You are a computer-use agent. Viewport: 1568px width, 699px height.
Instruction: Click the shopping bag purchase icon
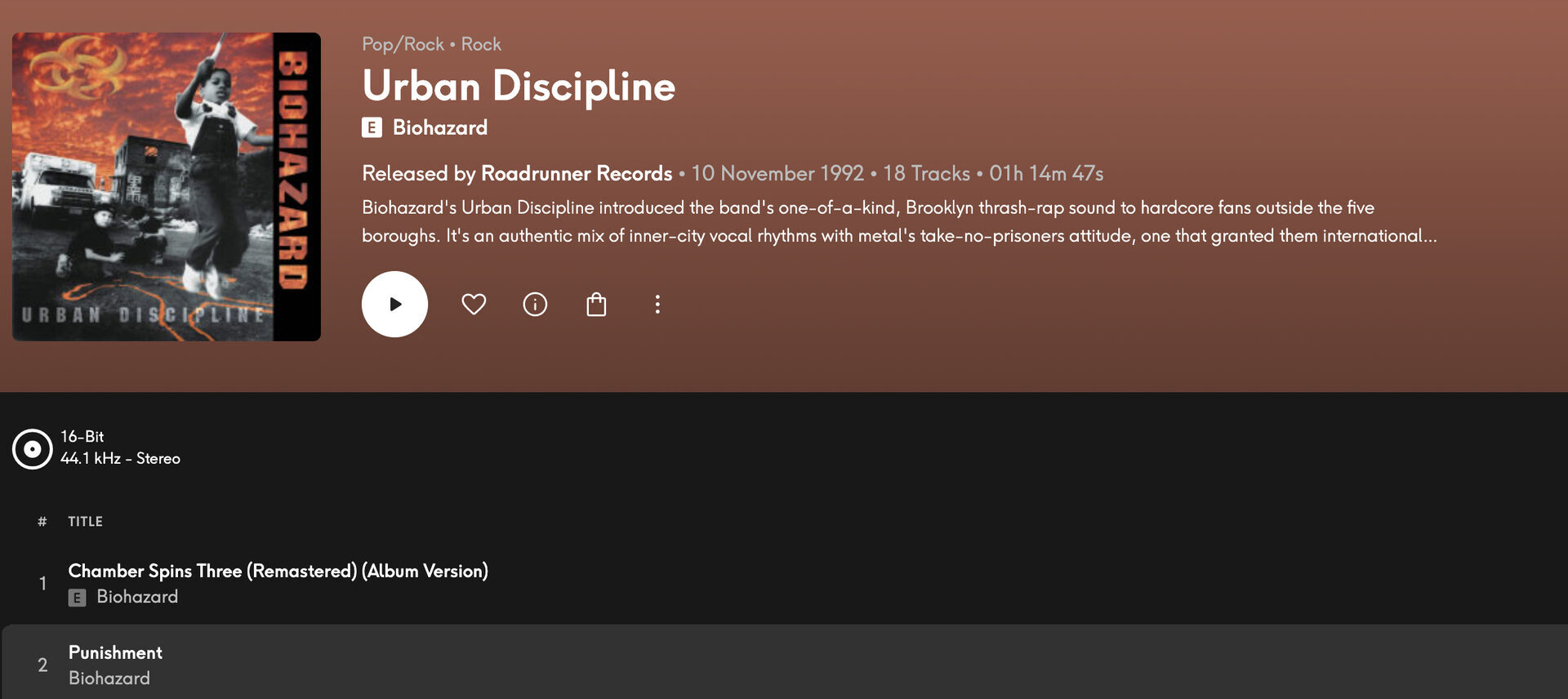(x=596, y=305)
